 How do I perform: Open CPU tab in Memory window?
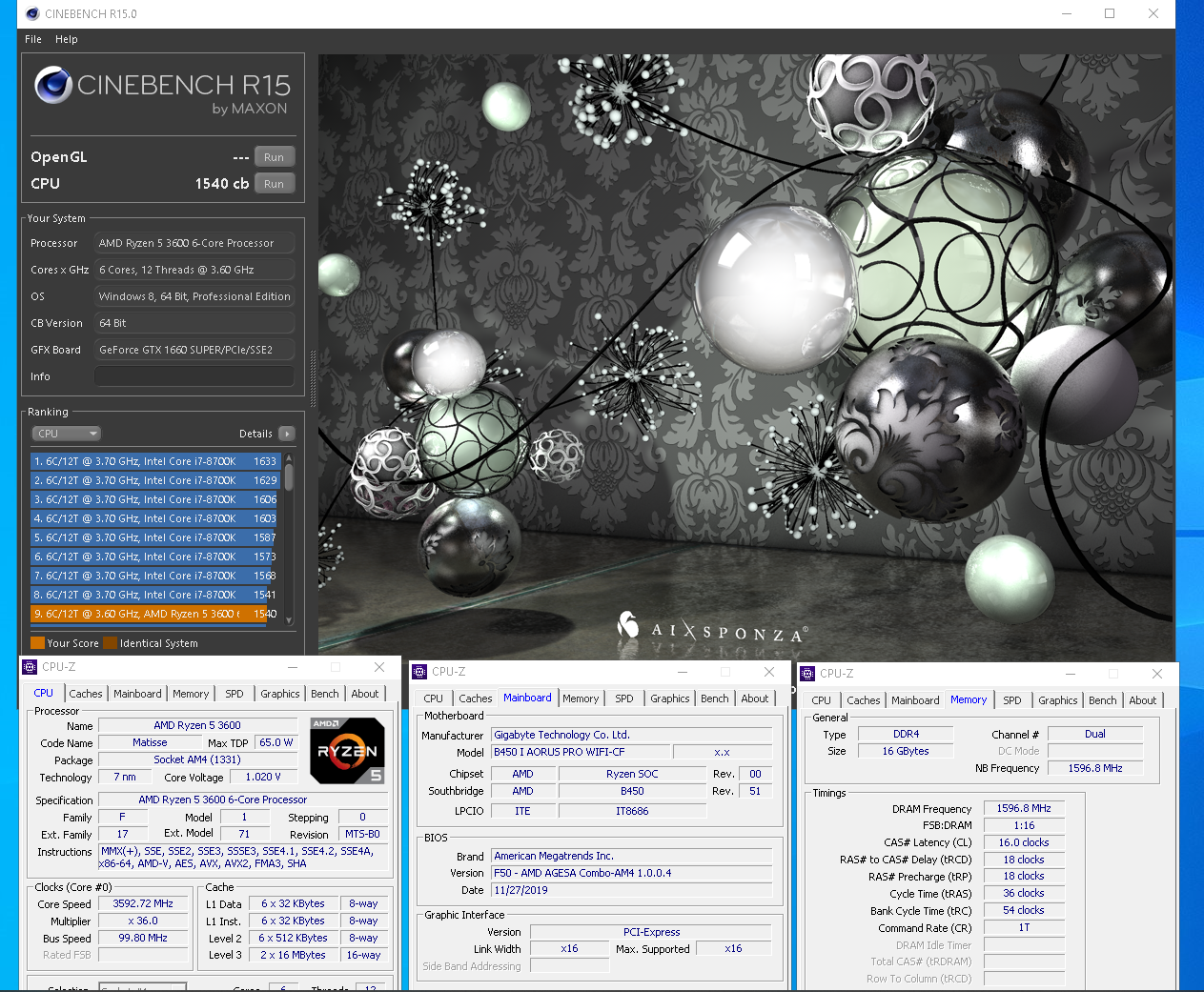coord(822,700)
